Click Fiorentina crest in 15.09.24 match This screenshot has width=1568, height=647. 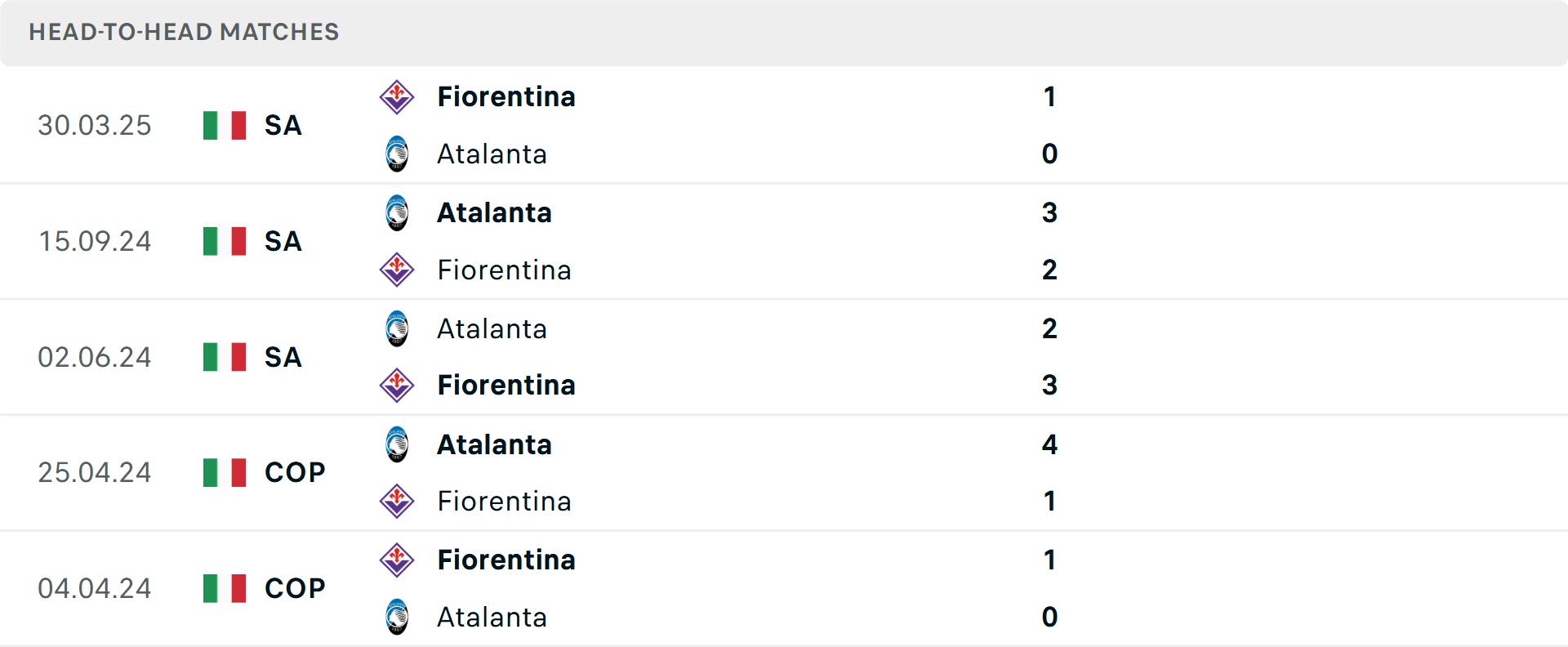pos(397,270)
